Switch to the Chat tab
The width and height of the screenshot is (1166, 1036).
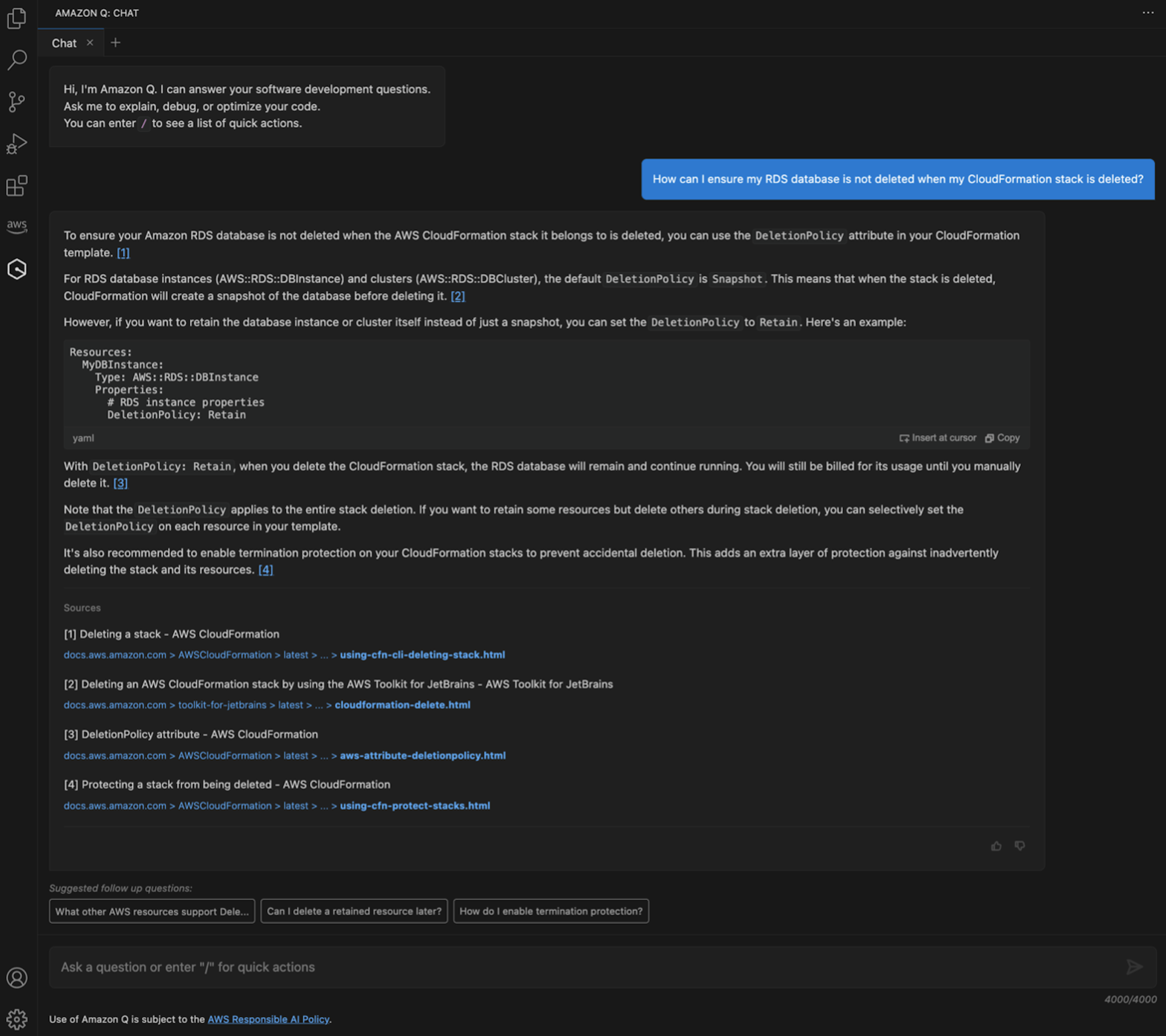point(64,43)
